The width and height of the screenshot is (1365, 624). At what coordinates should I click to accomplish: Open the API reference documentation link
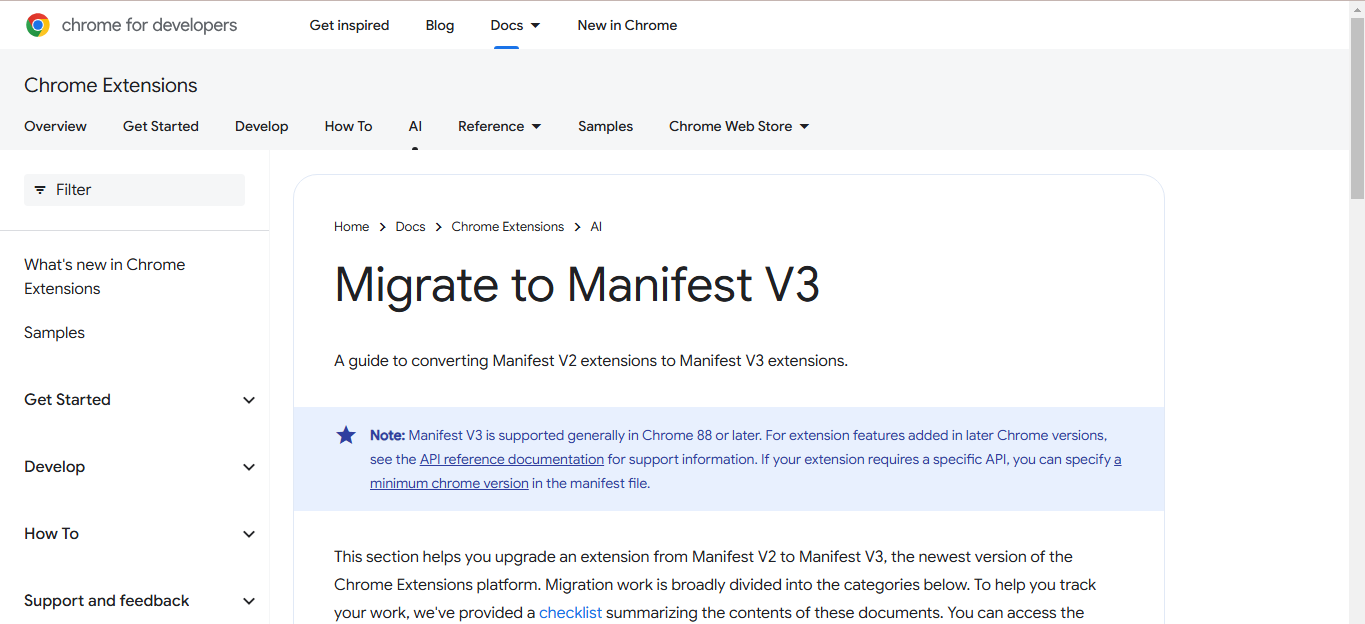click(x=511, y=459)
